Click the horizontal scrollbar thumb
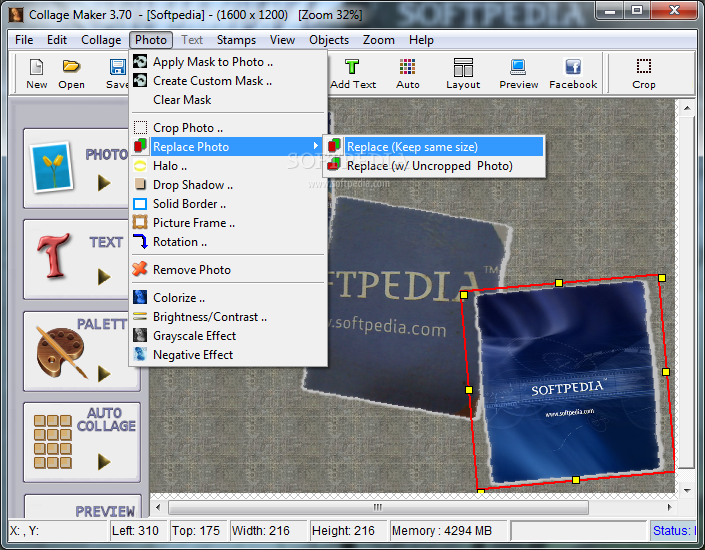The height and width of the screenshot is (550, 705). [x=378, y=507]
